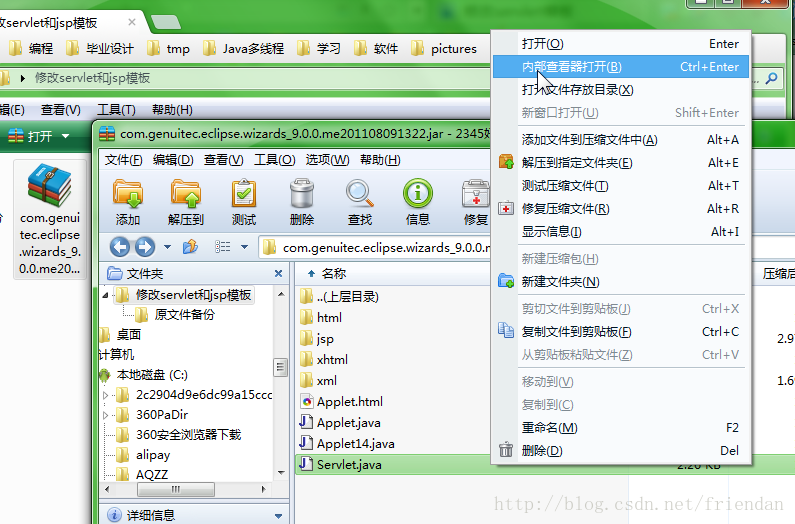Click the archive path address field
Screen dimensions: 795x524
375,248
